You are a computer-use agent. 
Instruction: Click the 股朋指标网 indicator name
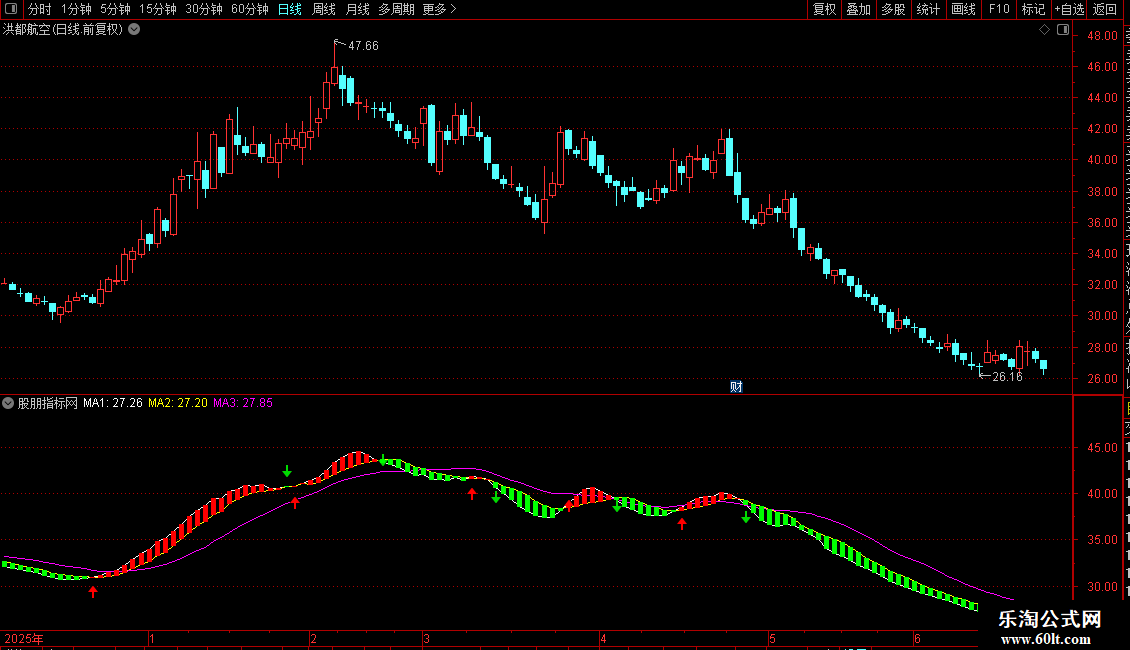click(48, 404)
